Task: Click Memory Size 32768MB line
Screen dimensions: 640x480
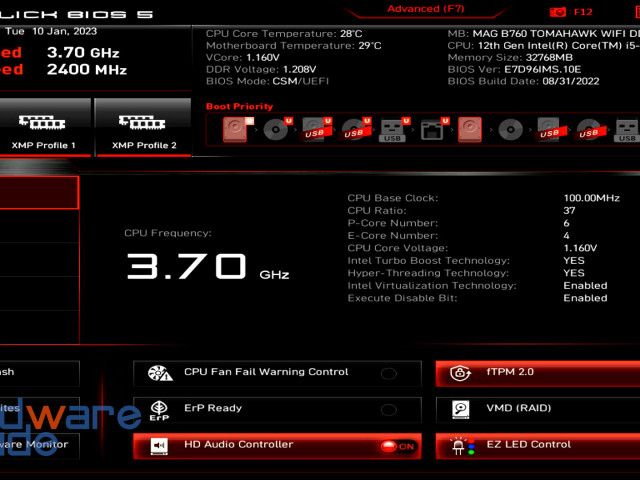Action: coord(510,57)
